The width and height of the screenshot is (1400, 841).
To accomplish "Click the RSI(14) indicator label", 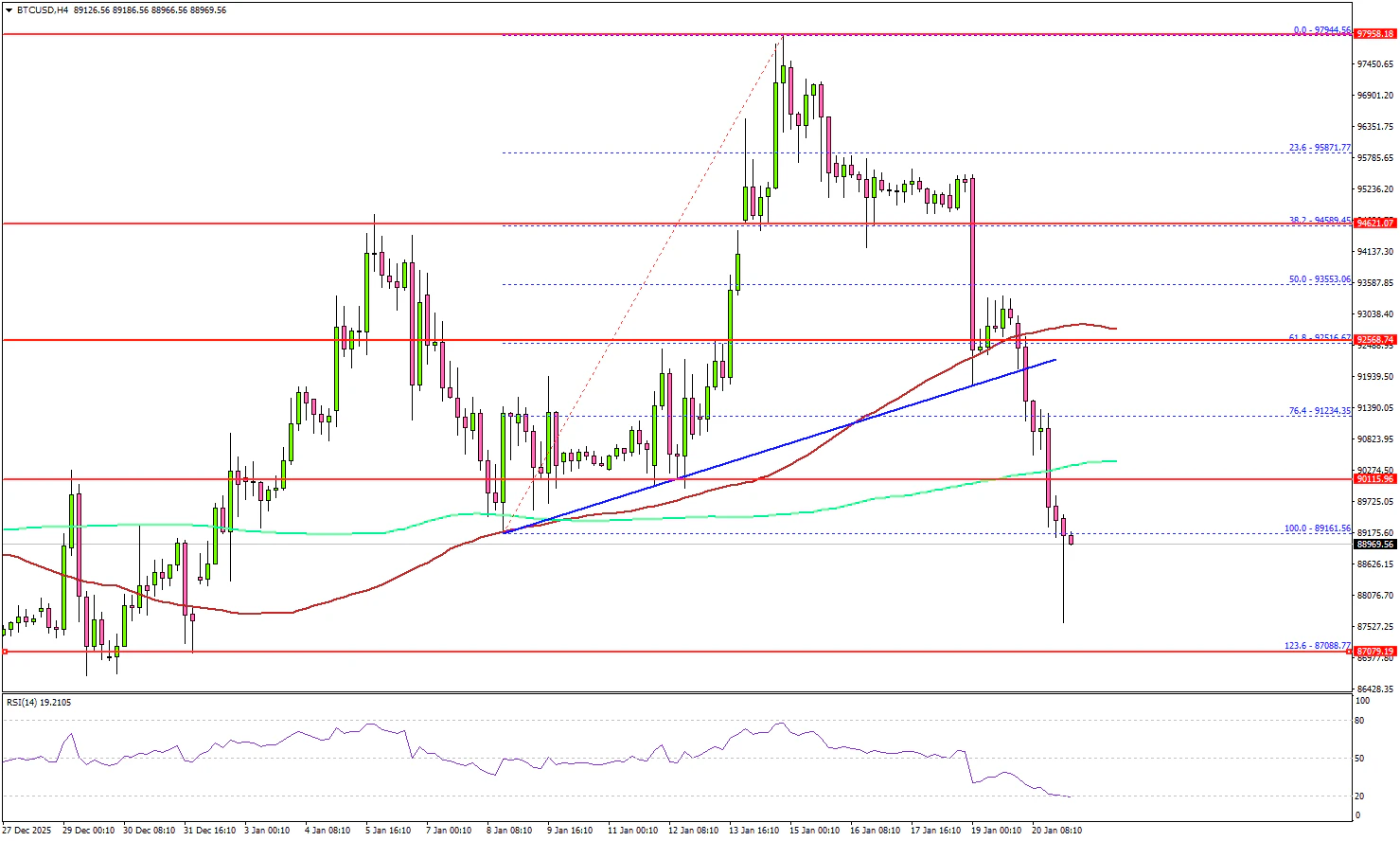I will [39, 703].
